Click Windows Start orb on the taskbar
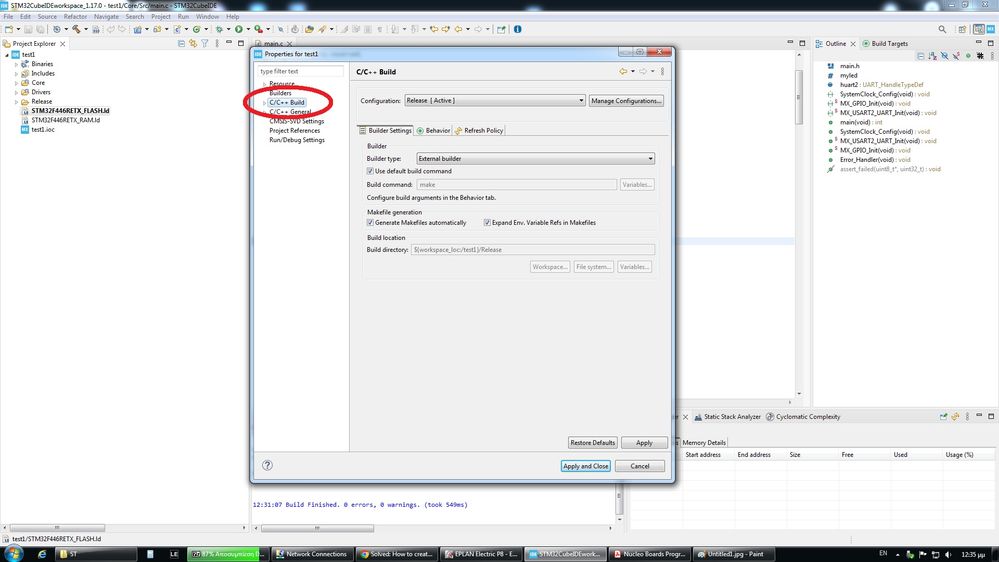The image size is (999, 562). (12, 554)
